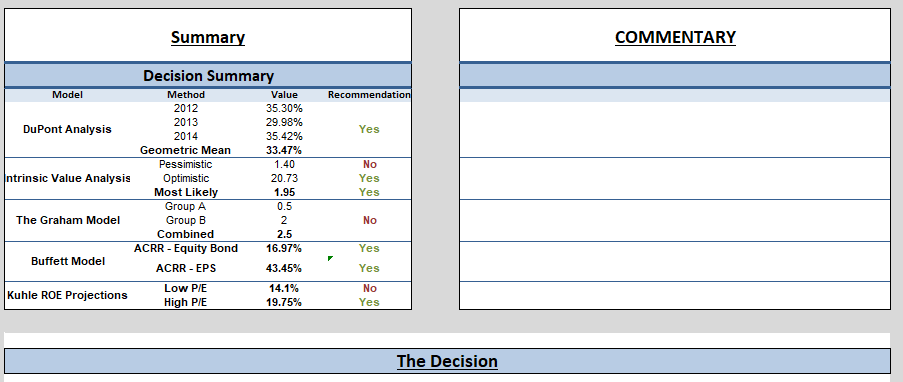Select the DuPont Analysis model cell
The image size is (903, 382).
67,129
